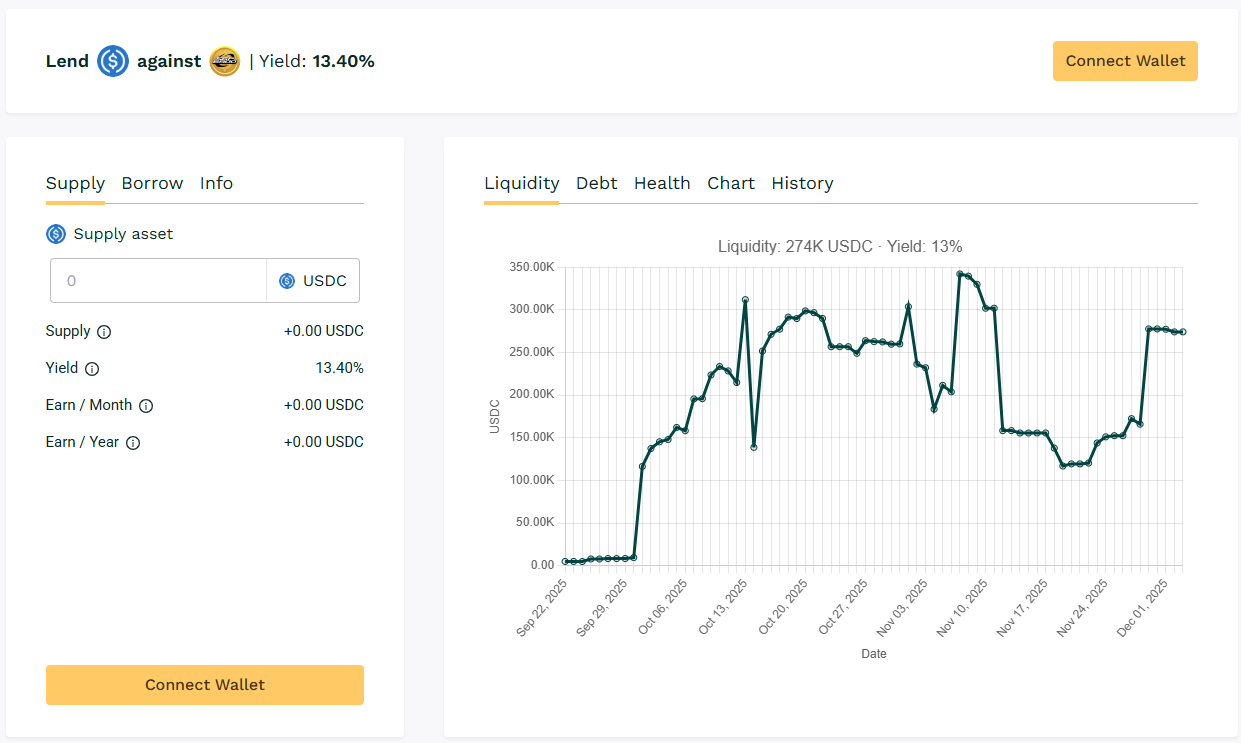Click the collateral token icon in header
The height and width of the screenshot is (743, 1241).
pyautogui.click(x=225, y=61)
